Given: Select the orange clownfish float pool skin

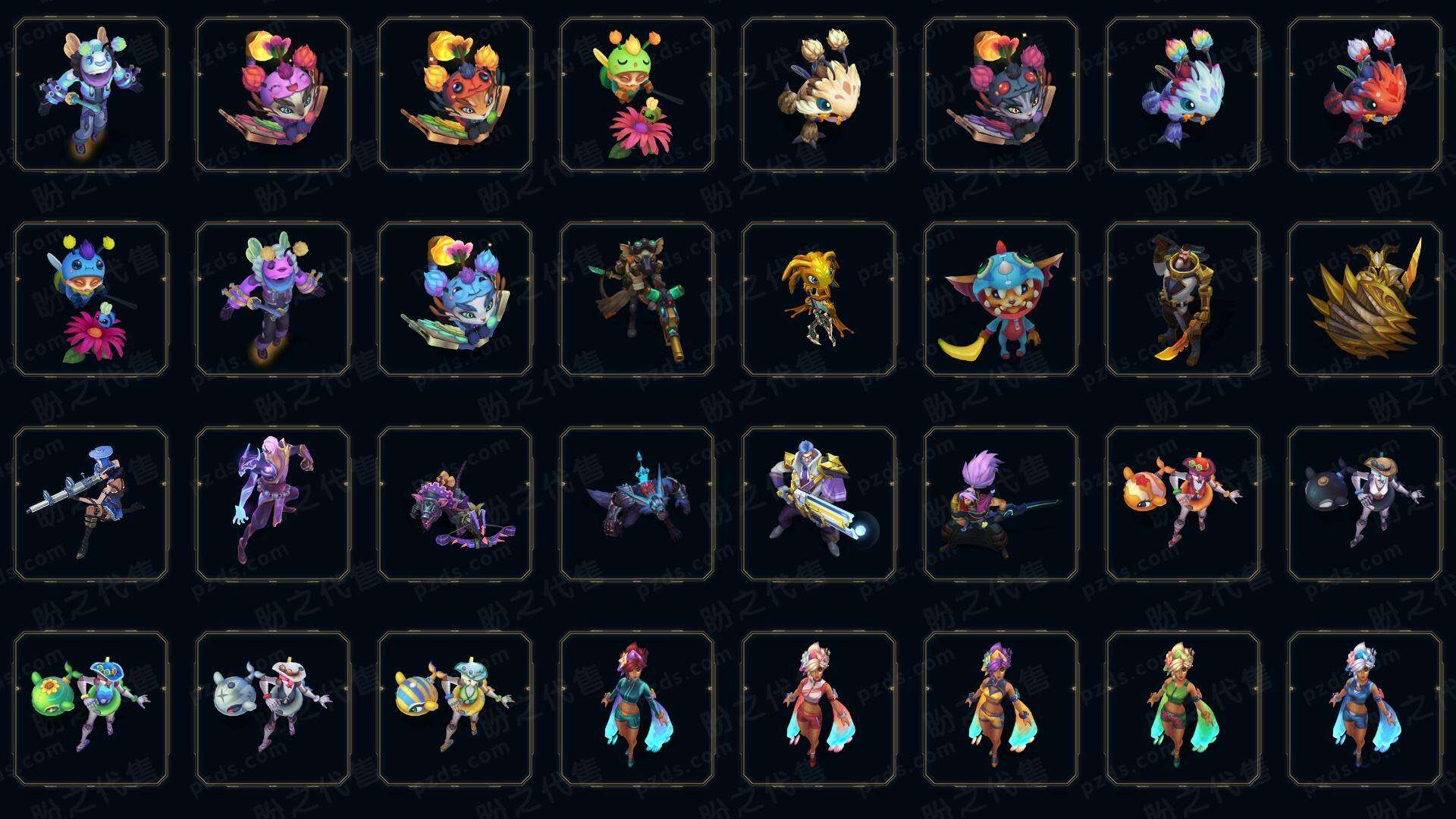Looking at the screenshot, I should (x=1183, y=504).
